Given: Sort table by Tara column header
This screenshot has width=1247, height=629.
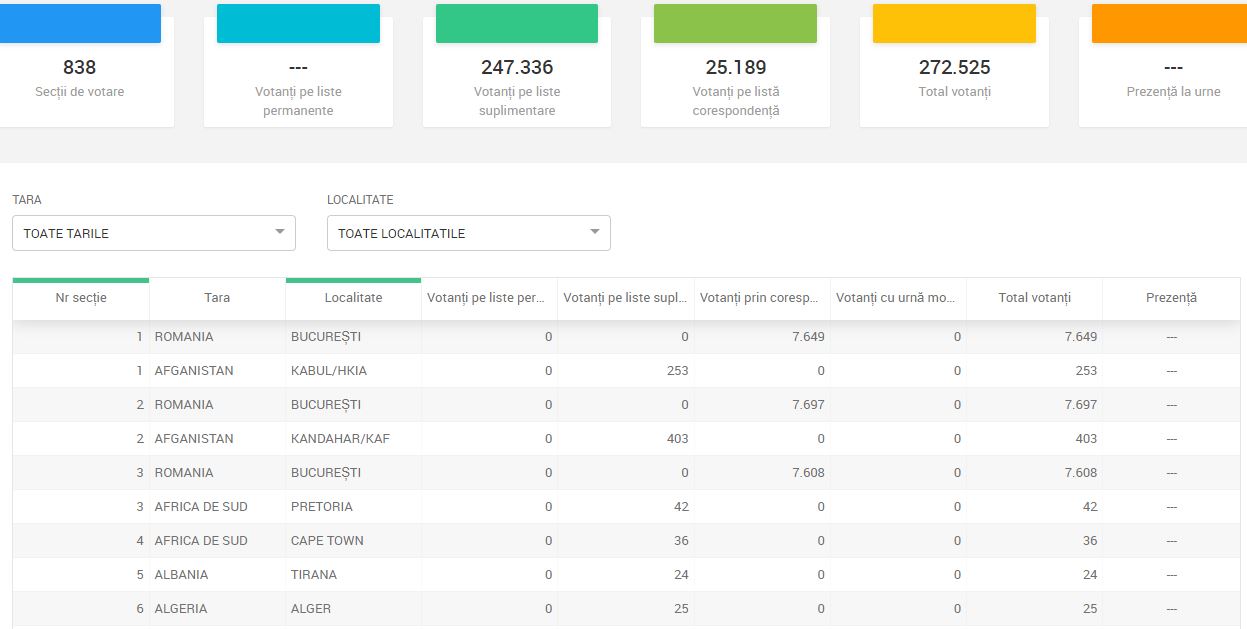Looking at the screenshot, I should point(217,298).
